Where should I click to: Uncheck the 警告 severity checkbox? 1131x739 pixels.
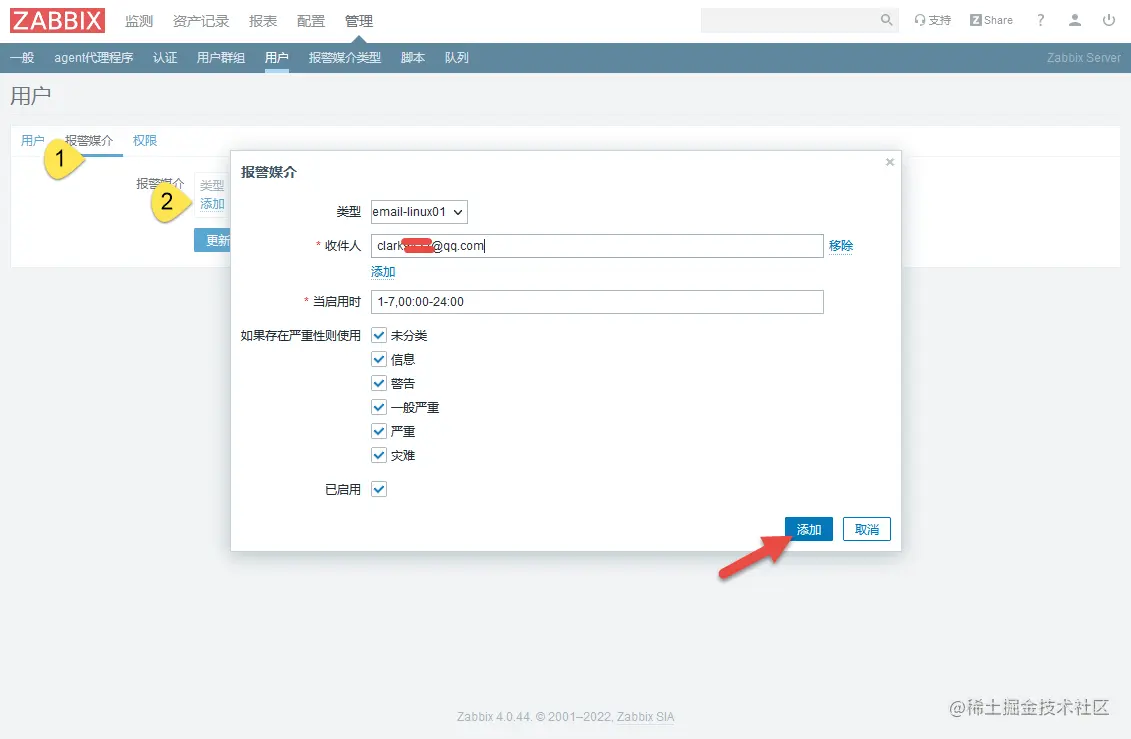pos(378,383)
